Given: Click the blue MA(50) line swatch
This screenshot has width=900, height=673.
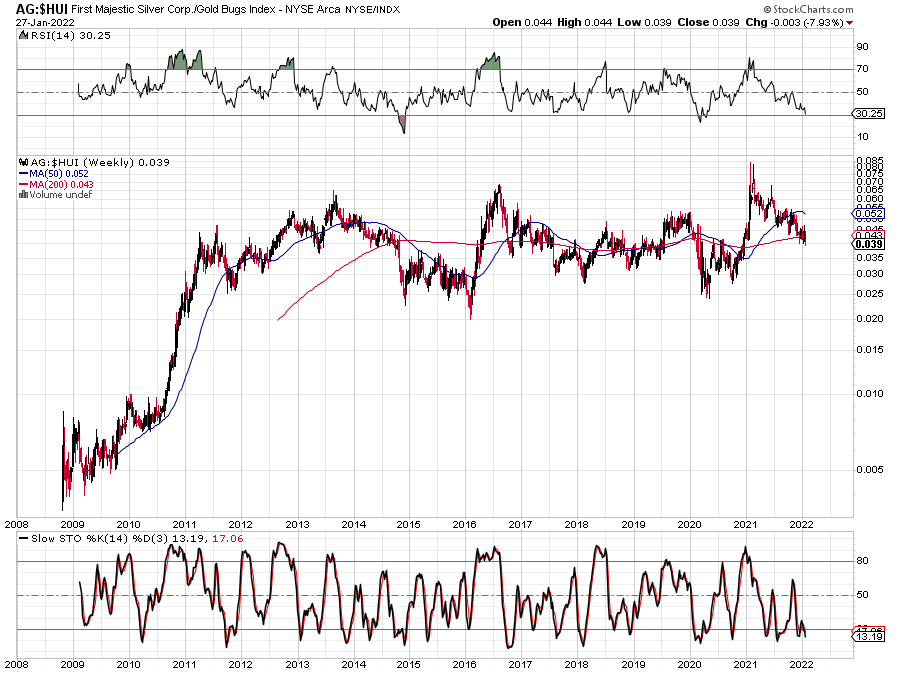Looking at the screenshot, I should click(24, 173).
